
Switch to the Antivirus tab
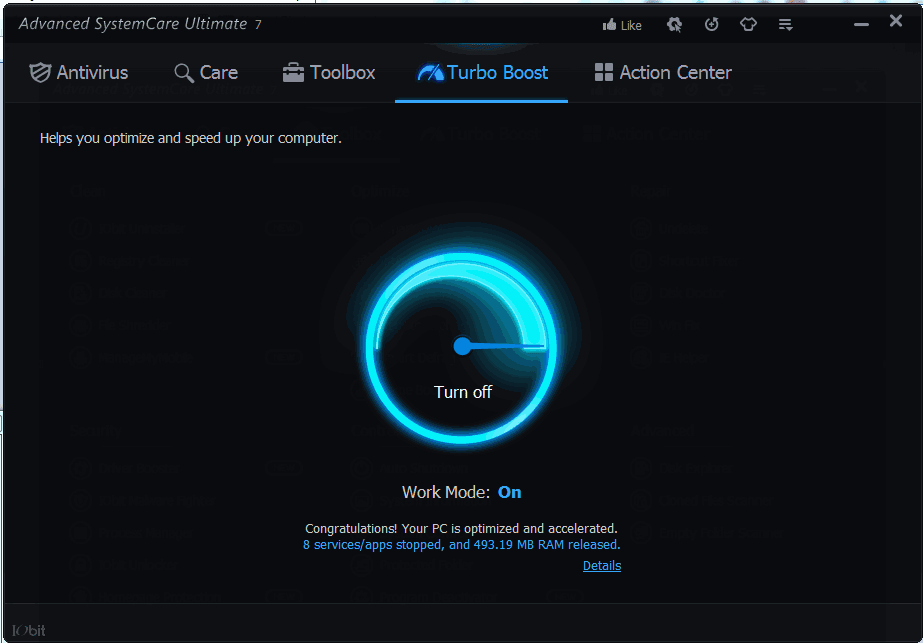pos(78,72)
